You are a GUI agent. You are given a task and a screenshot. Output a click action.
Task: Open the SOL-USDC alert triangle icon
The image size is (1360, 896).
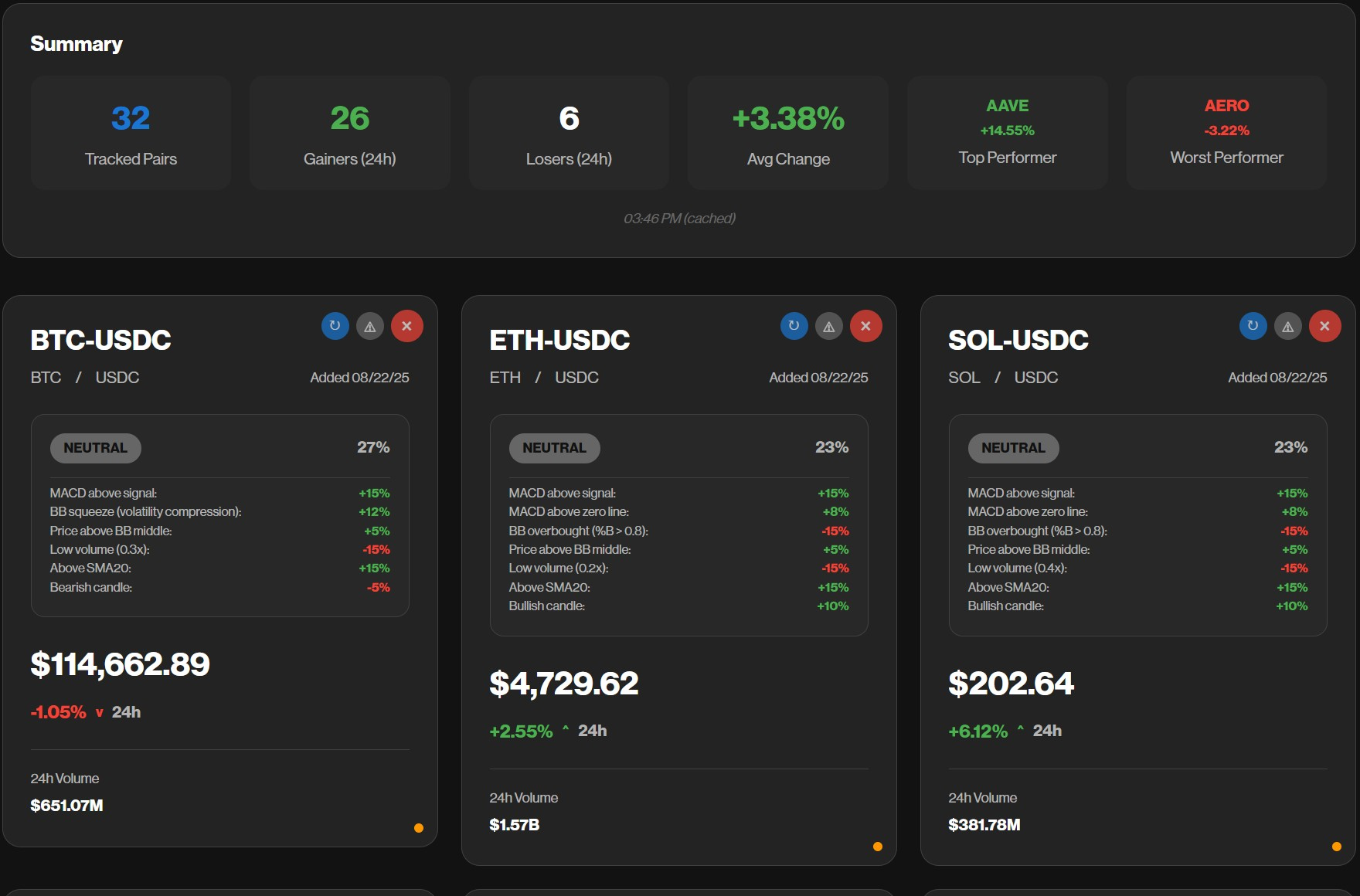click(x=1288, y=326)
